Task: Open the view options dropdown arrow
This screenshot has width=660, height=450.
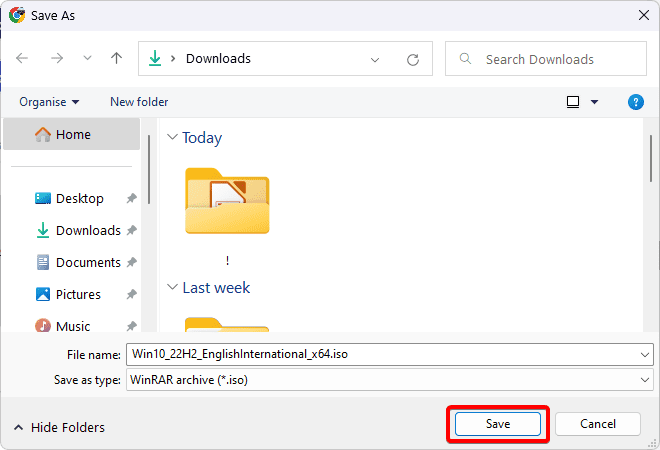Action: coord(594,102)
